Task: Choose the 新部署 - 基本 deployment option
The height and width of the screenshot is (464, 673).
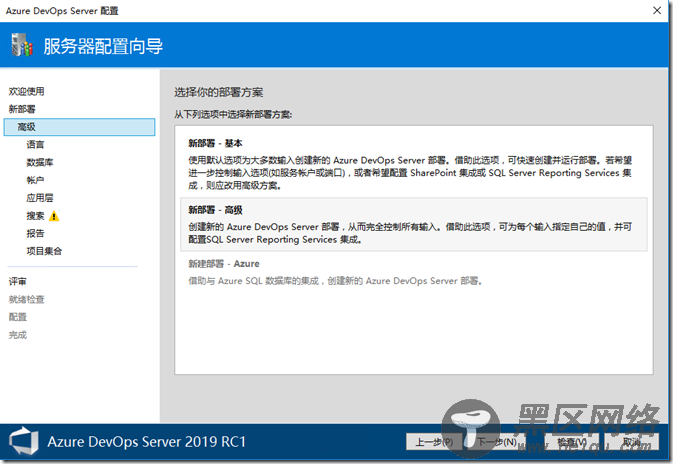Action: click(414, 164)
